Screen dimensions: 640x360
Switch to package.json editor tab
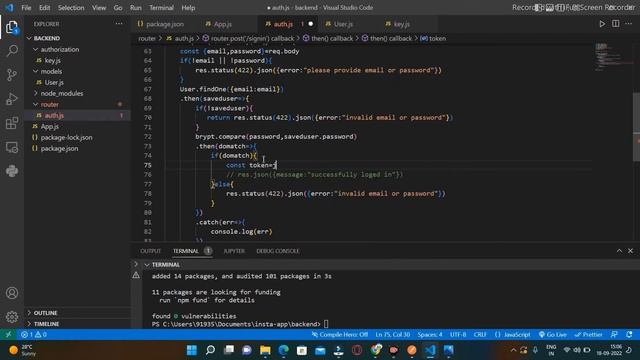[x=165, y=24]
